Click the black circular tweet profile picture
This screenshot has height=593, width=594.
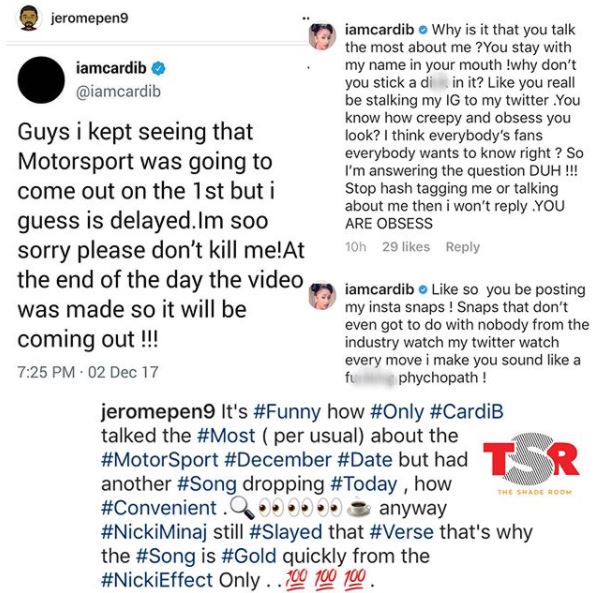41,80
